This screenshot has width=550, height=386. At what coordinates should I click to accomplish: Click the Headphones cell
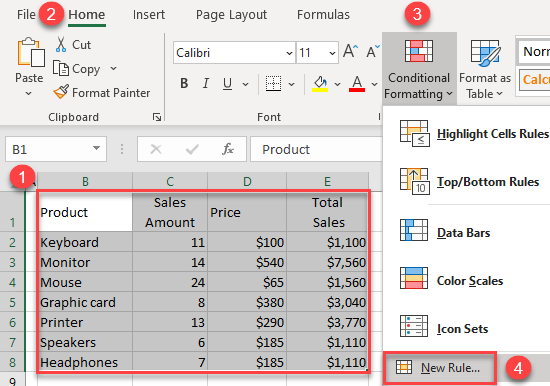pos(85,362)
